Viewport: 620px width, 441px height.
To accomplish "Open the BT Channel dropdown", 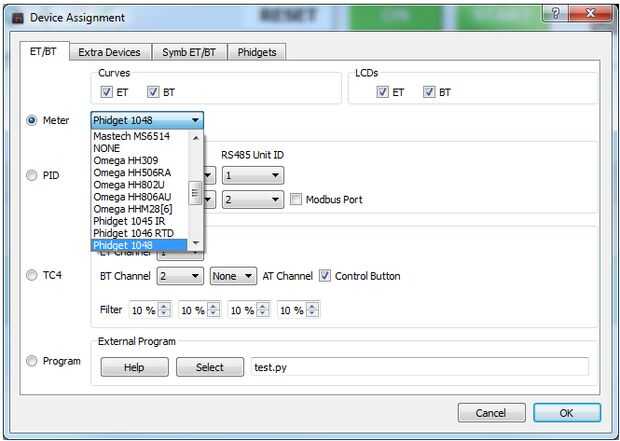I will tap(180, 276).
